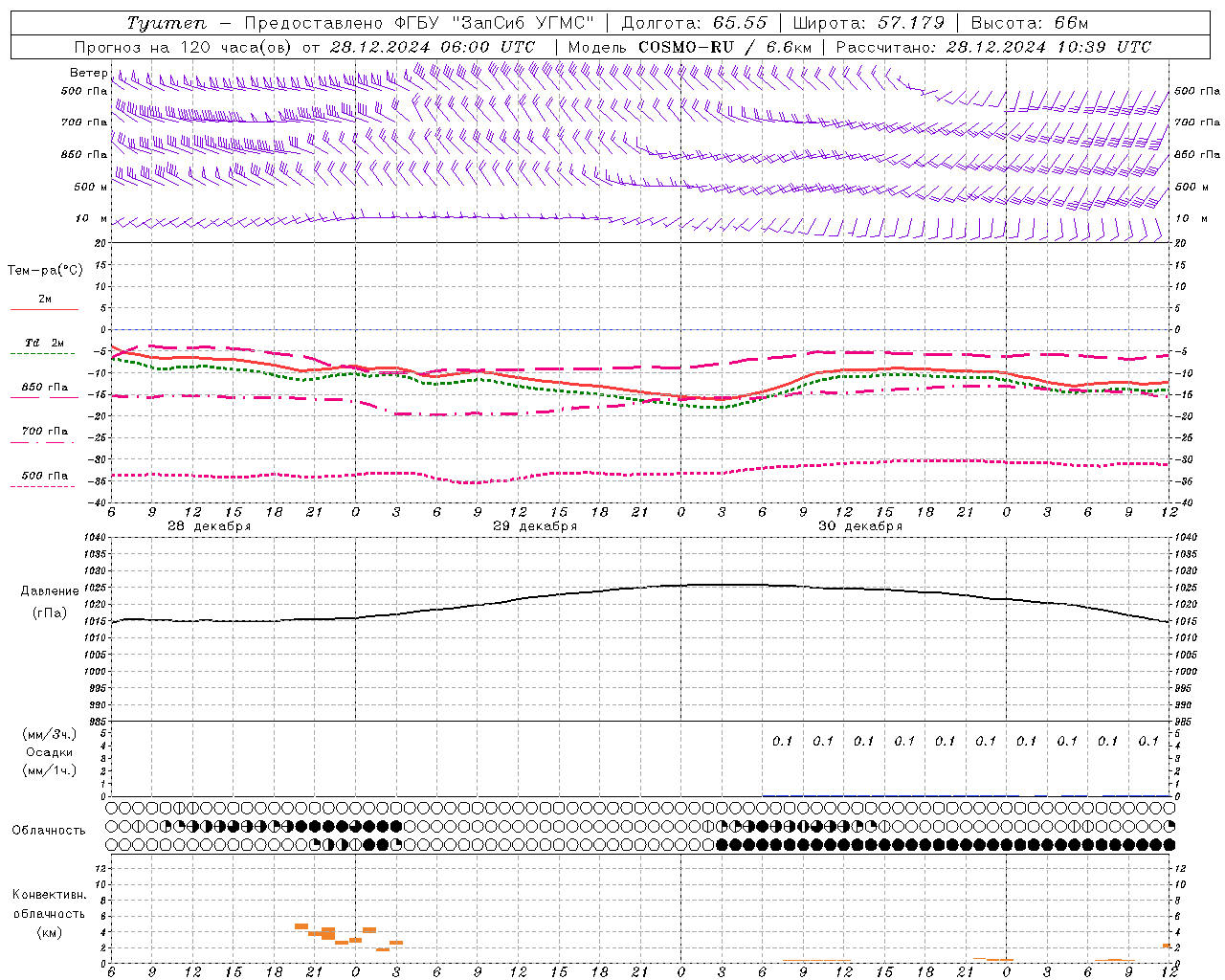Click the Облачность cloud cover label
This screenshot has height=980, width=1225.
pos(49,831)
